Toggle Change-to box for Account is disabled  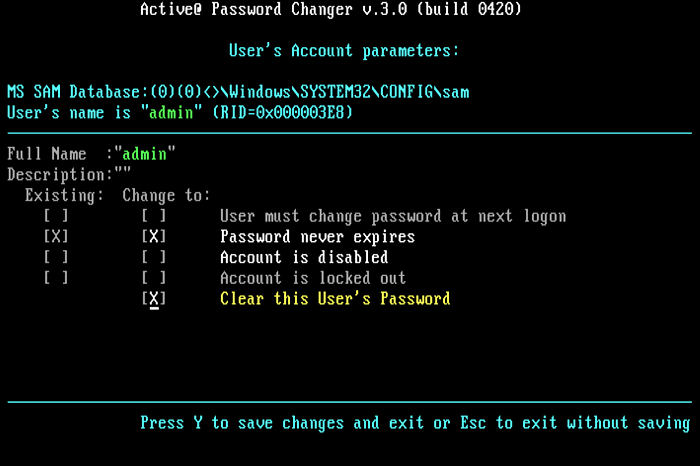pos(154,258)
